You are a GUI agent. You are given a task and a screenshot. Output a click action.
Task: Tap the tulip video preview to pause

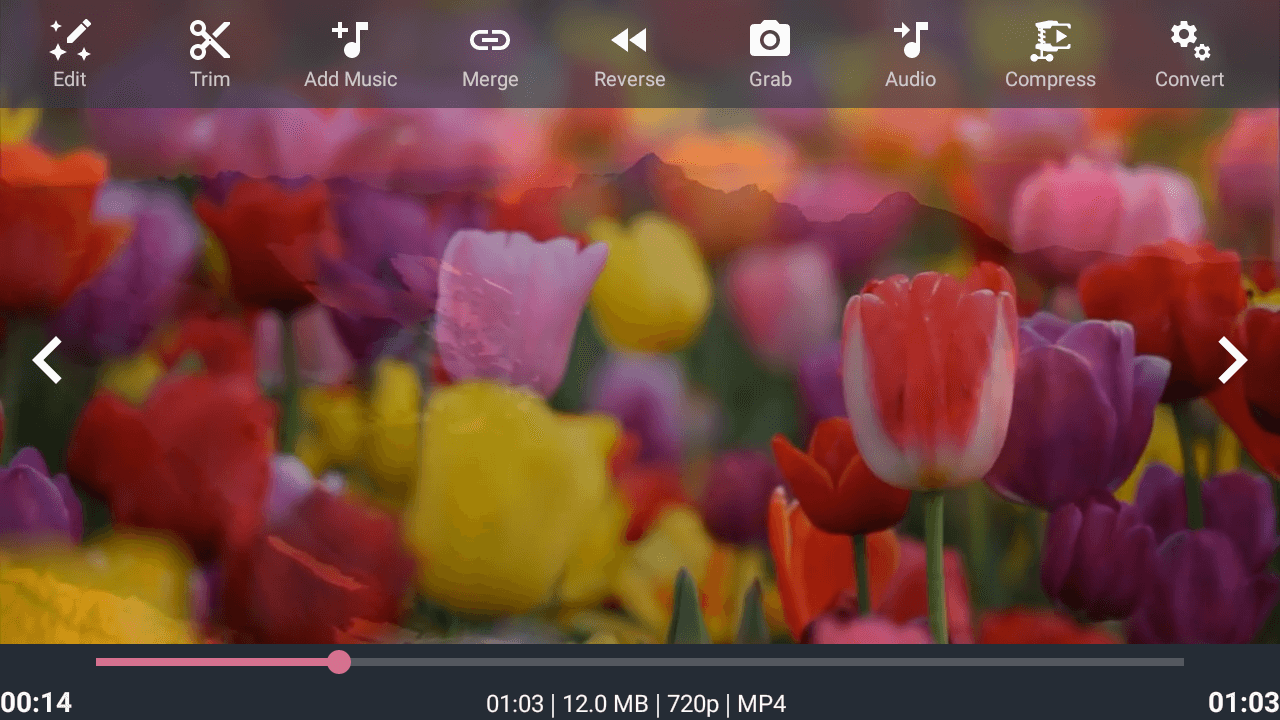point(640,376)
